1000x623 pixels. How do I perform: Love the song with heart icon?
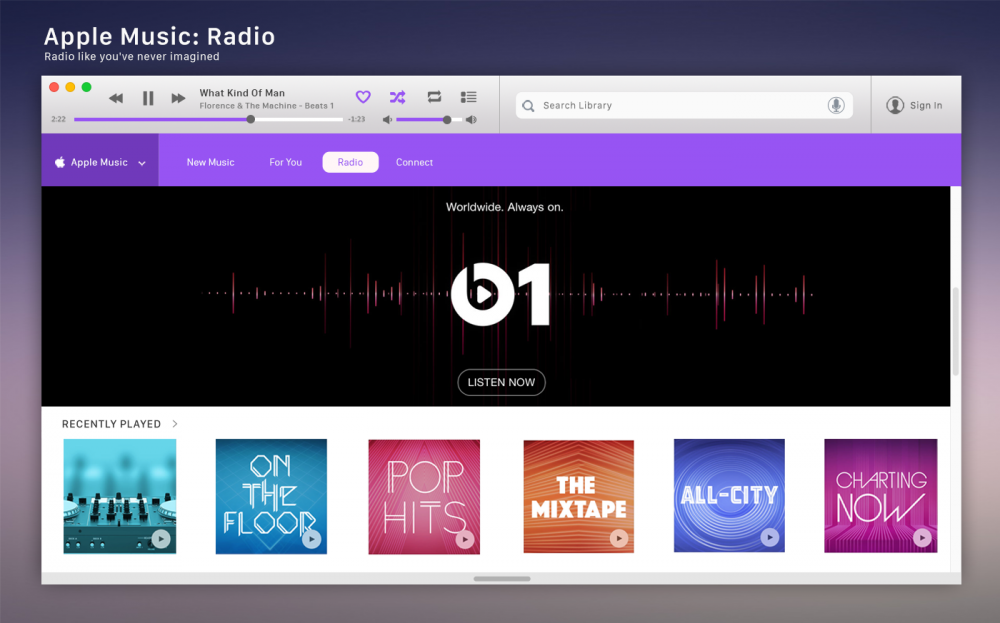pos(363,97)
